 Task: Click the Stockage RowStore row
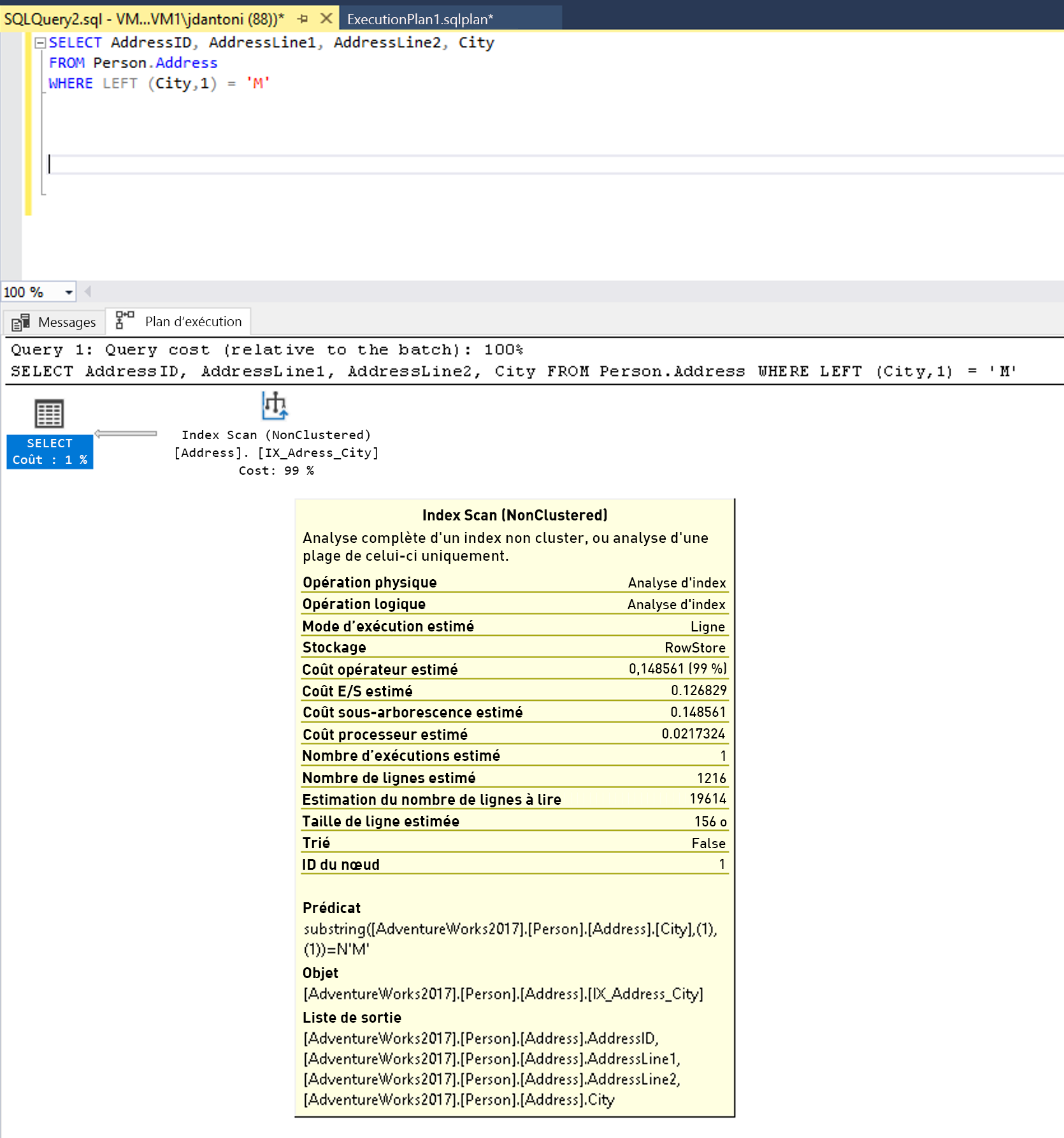(515, 647)
